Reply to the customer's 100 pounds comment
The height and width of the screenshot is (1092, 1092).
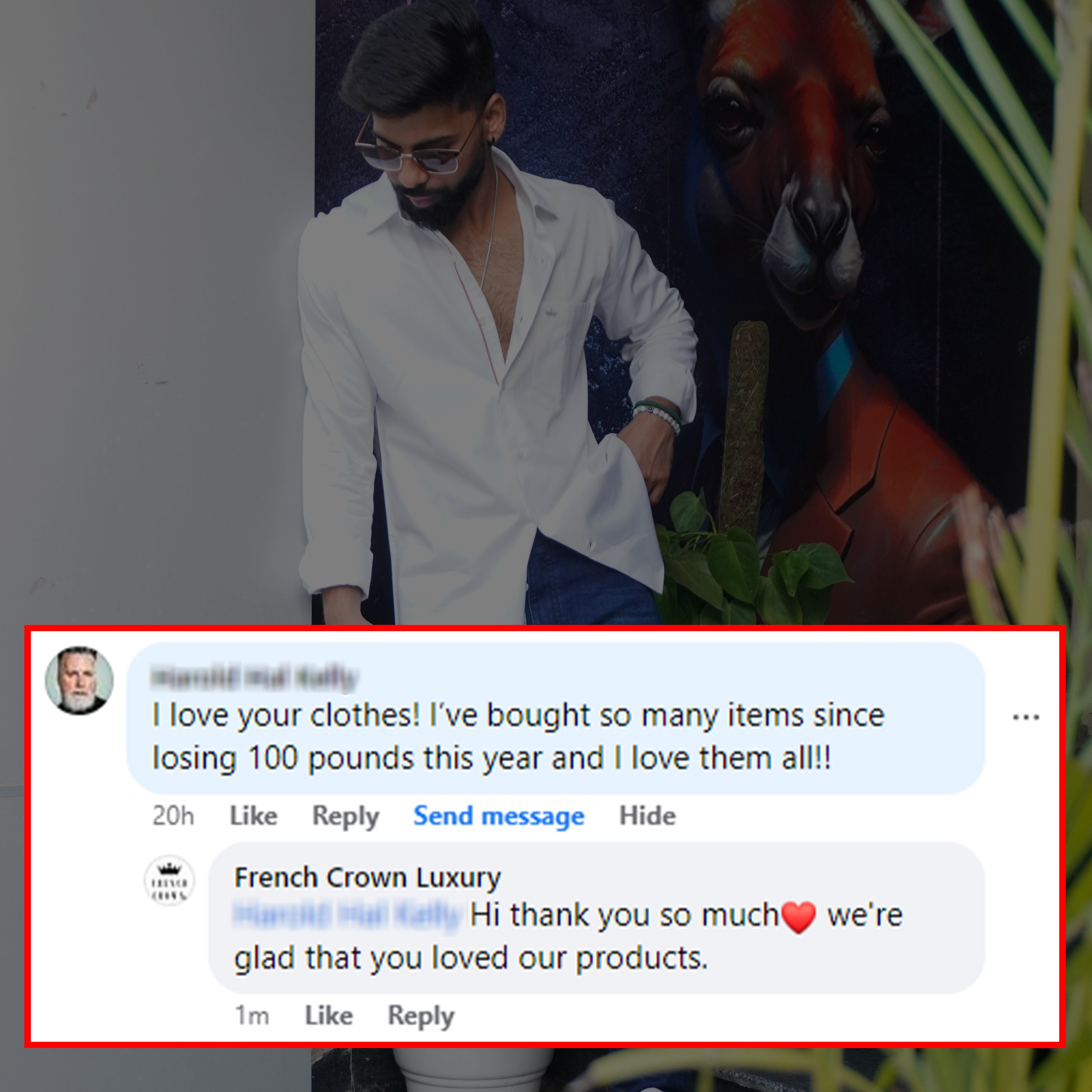(345, 816)
